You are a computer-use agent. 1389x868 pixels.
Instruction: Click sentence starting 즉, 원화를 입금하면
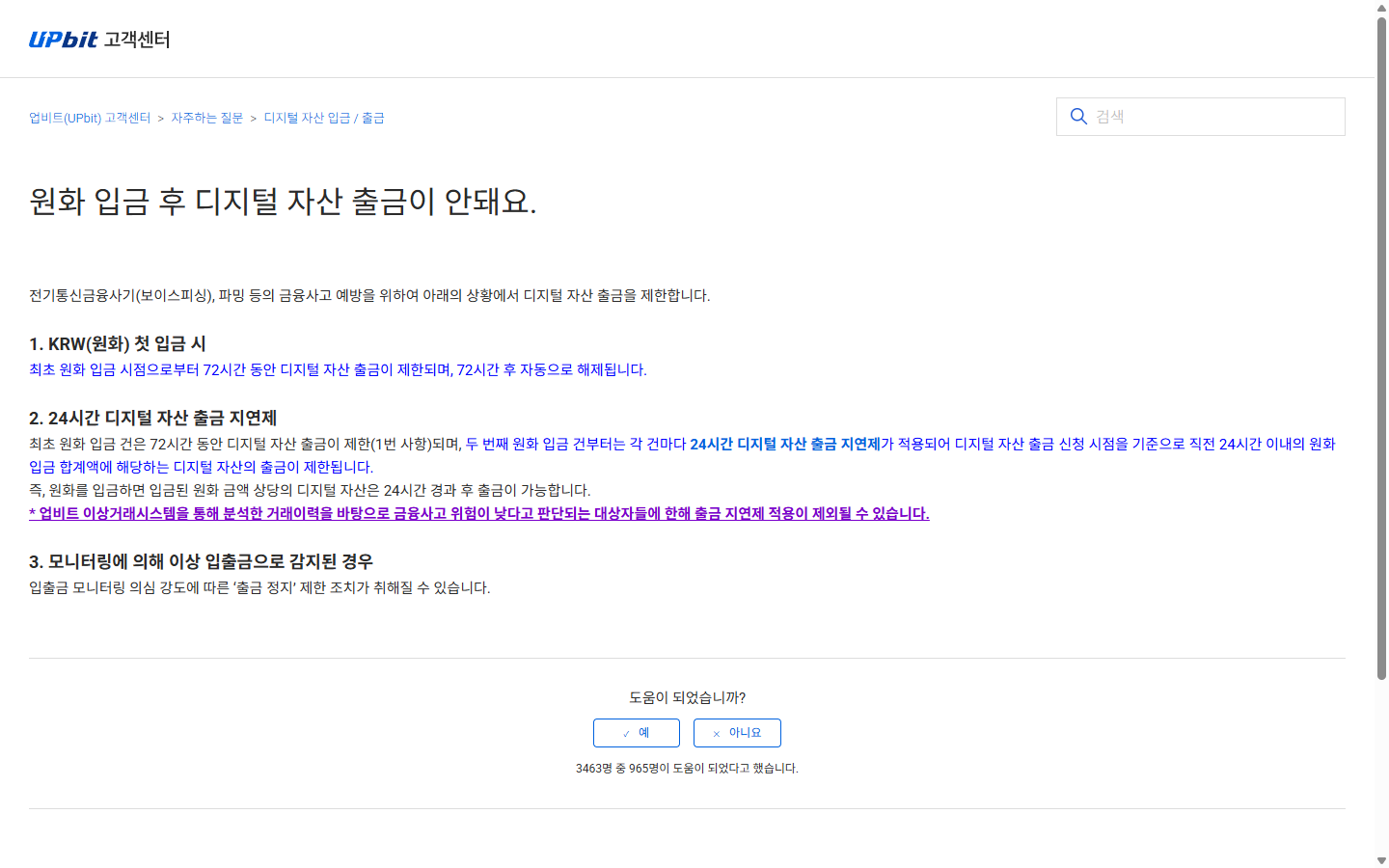tap(310, 490)
